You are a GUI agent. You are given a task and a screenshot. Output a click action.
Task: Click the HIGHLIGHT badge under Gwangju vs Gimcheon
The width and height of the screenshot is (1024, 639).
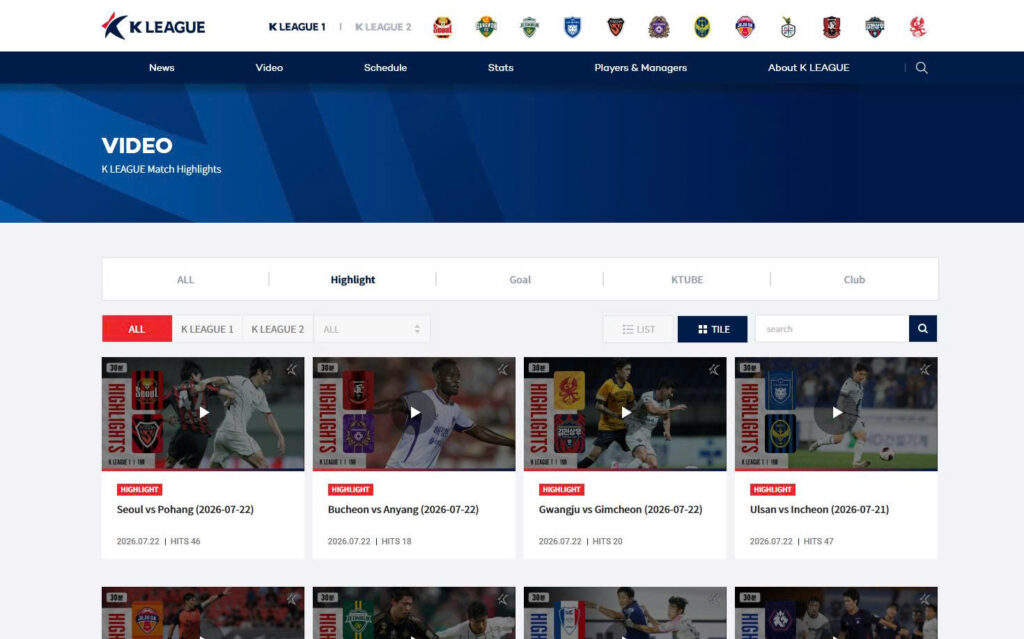pos(561,489)
